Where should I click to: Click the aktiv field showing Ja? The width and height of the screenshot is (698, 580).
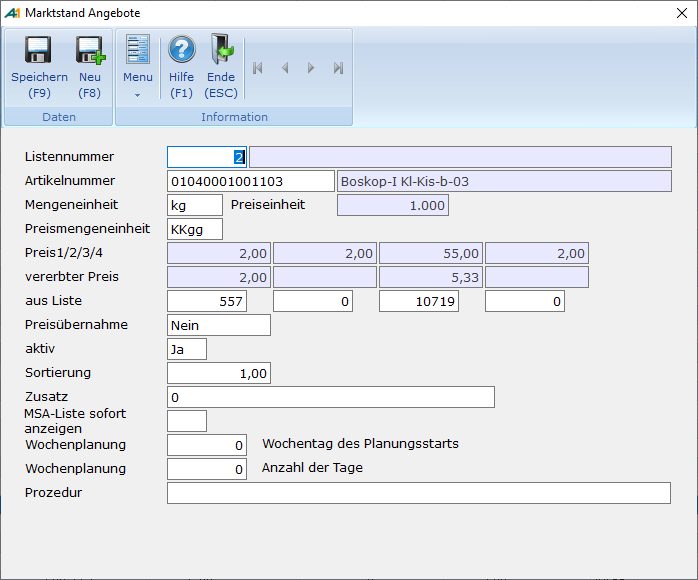coord(187,349)
